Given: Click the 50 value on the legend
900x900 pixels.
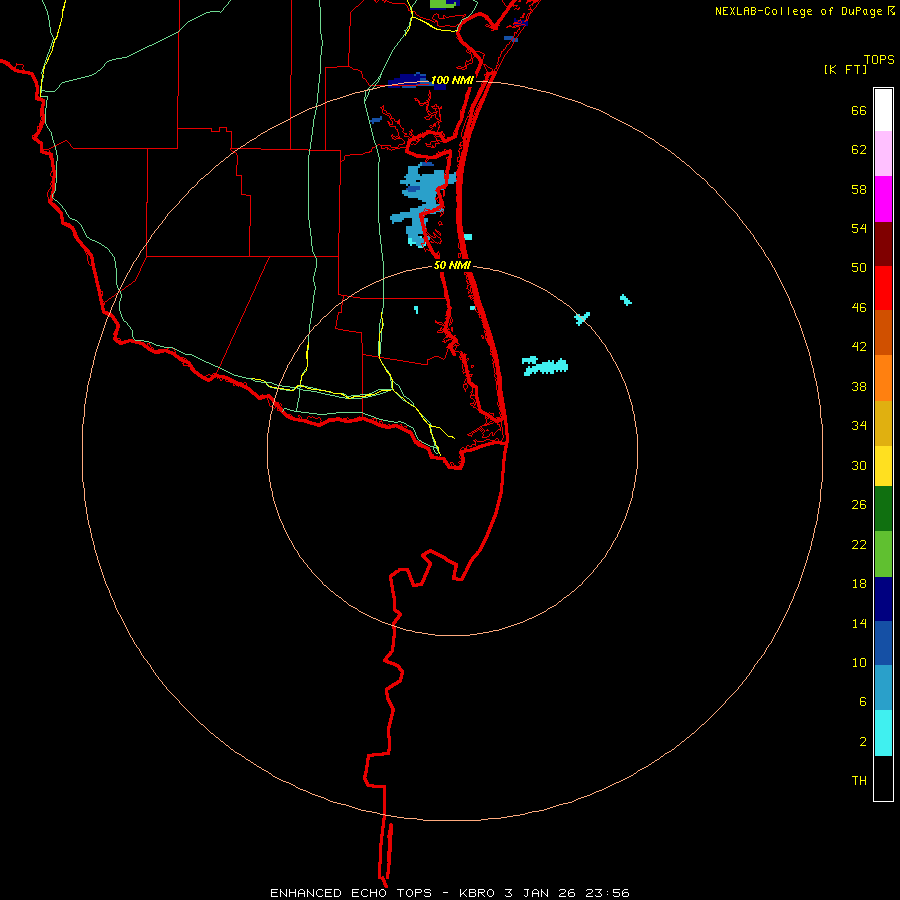Looking at the screenshot, I should click(859, 268).
